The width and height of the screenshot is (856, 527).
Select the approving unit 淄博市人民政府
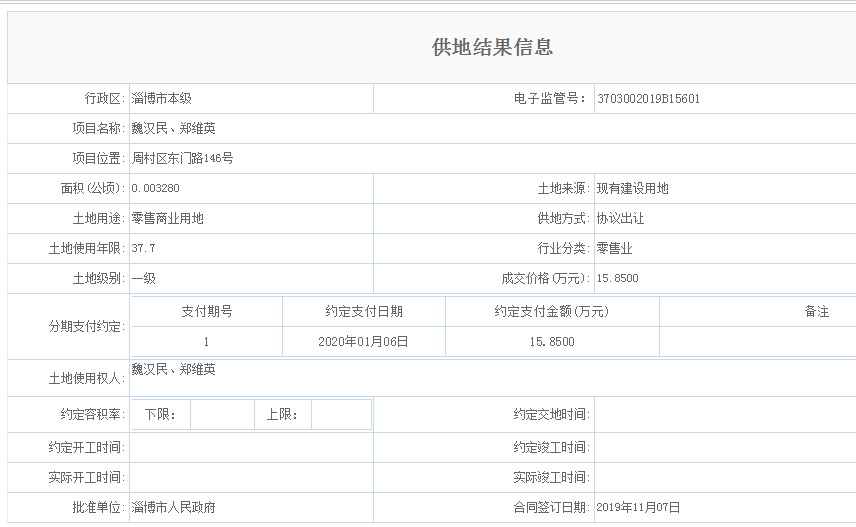click(174, 507)
